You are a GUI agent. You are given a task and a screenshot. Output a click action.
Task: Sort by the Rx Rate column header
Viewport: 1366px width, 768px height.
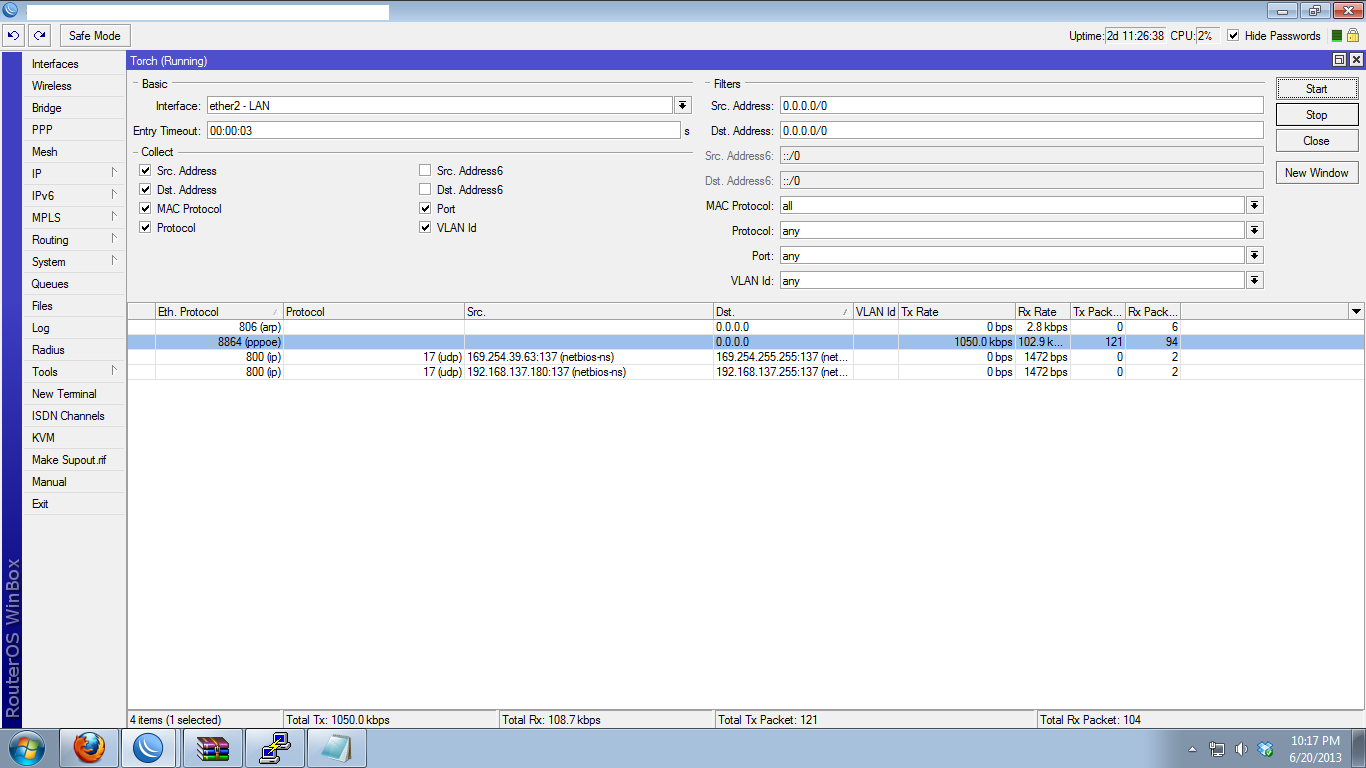[1043, 312]
